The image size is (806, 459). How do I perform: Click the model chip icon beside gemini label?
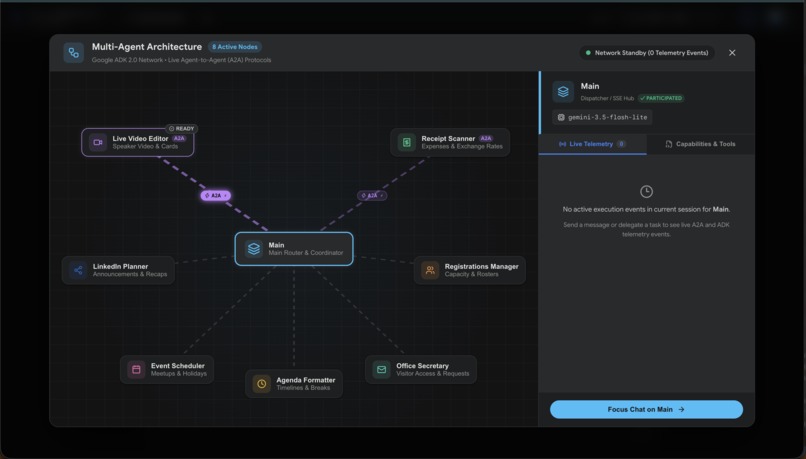561,117
